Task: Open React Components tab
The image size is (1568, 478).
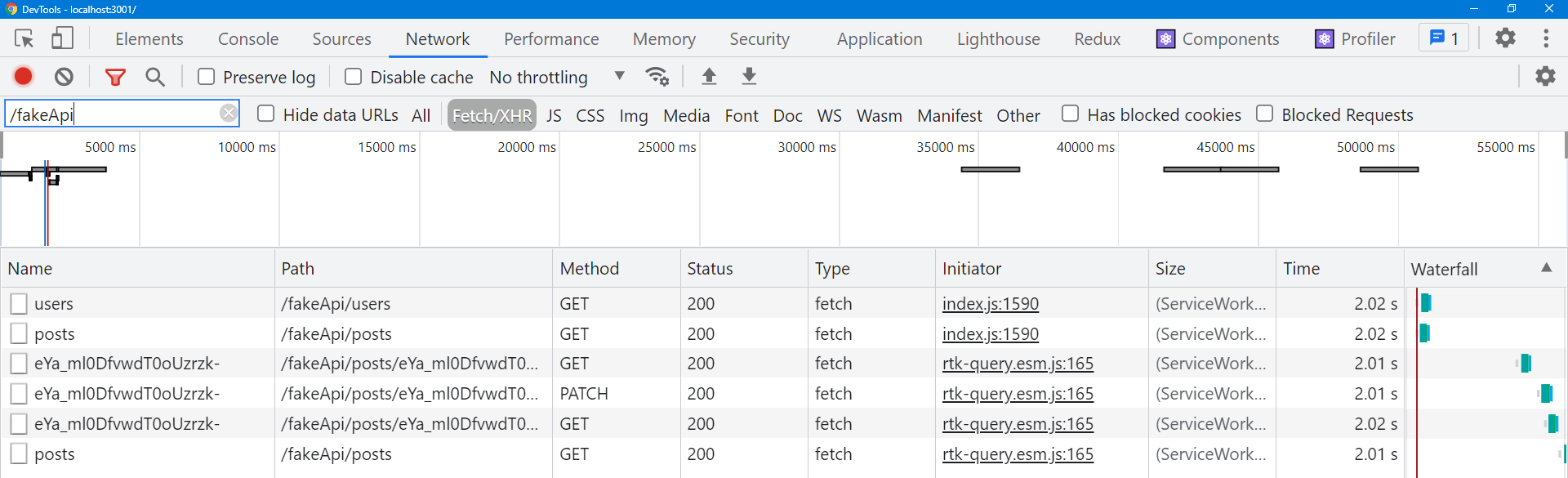Action: [x=1218, y=38]
